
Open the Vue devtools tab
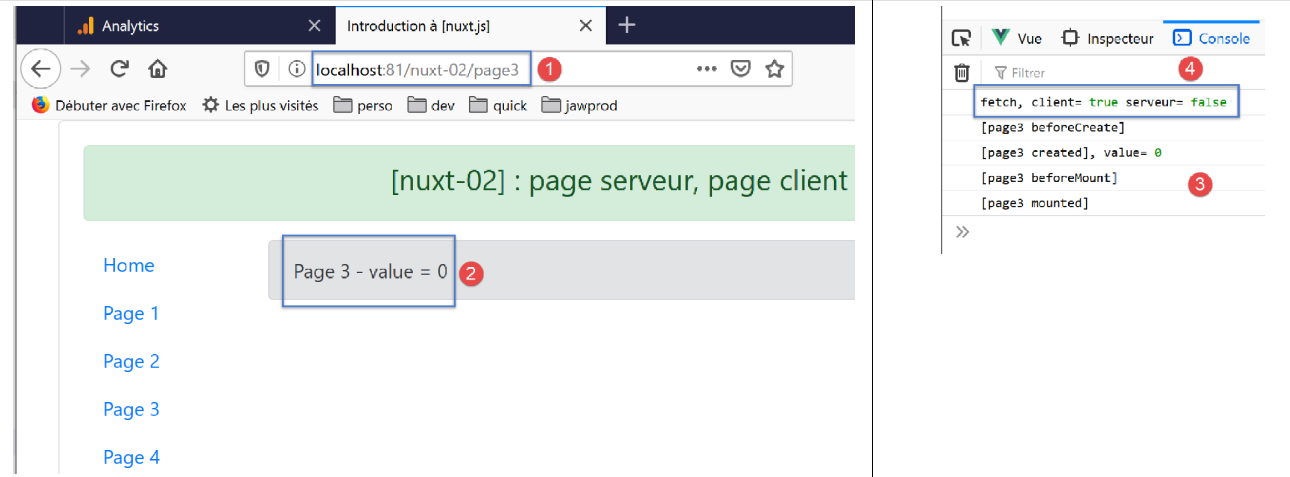1016,38
